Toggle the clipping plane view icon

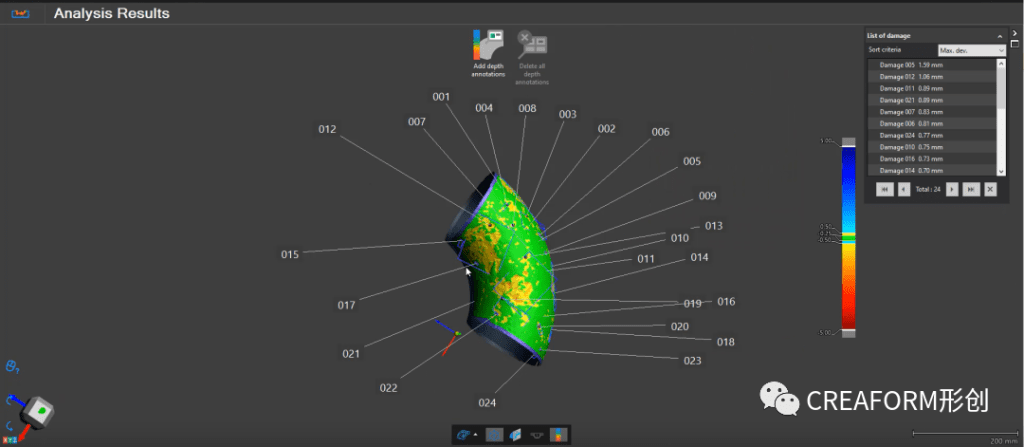pos(515,434)
